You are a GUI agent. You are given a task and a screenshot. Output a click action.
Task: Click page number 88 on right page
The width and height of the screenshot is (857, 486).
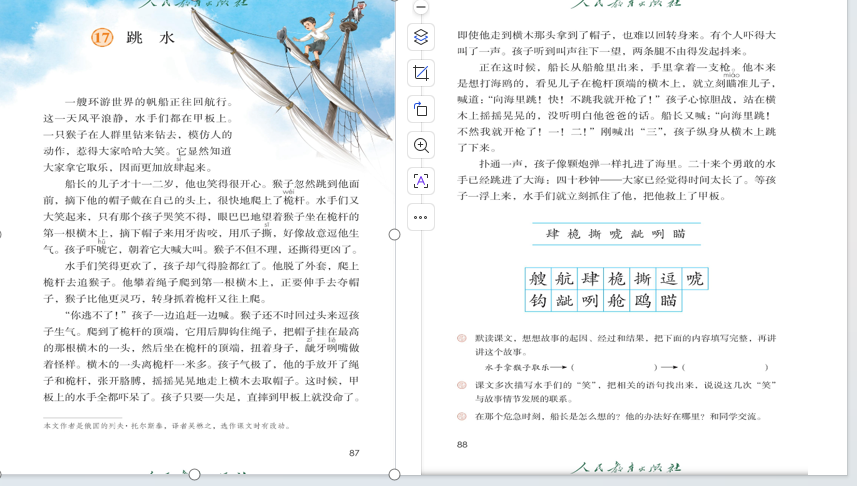pyautogui.click(x=462, y=444)
